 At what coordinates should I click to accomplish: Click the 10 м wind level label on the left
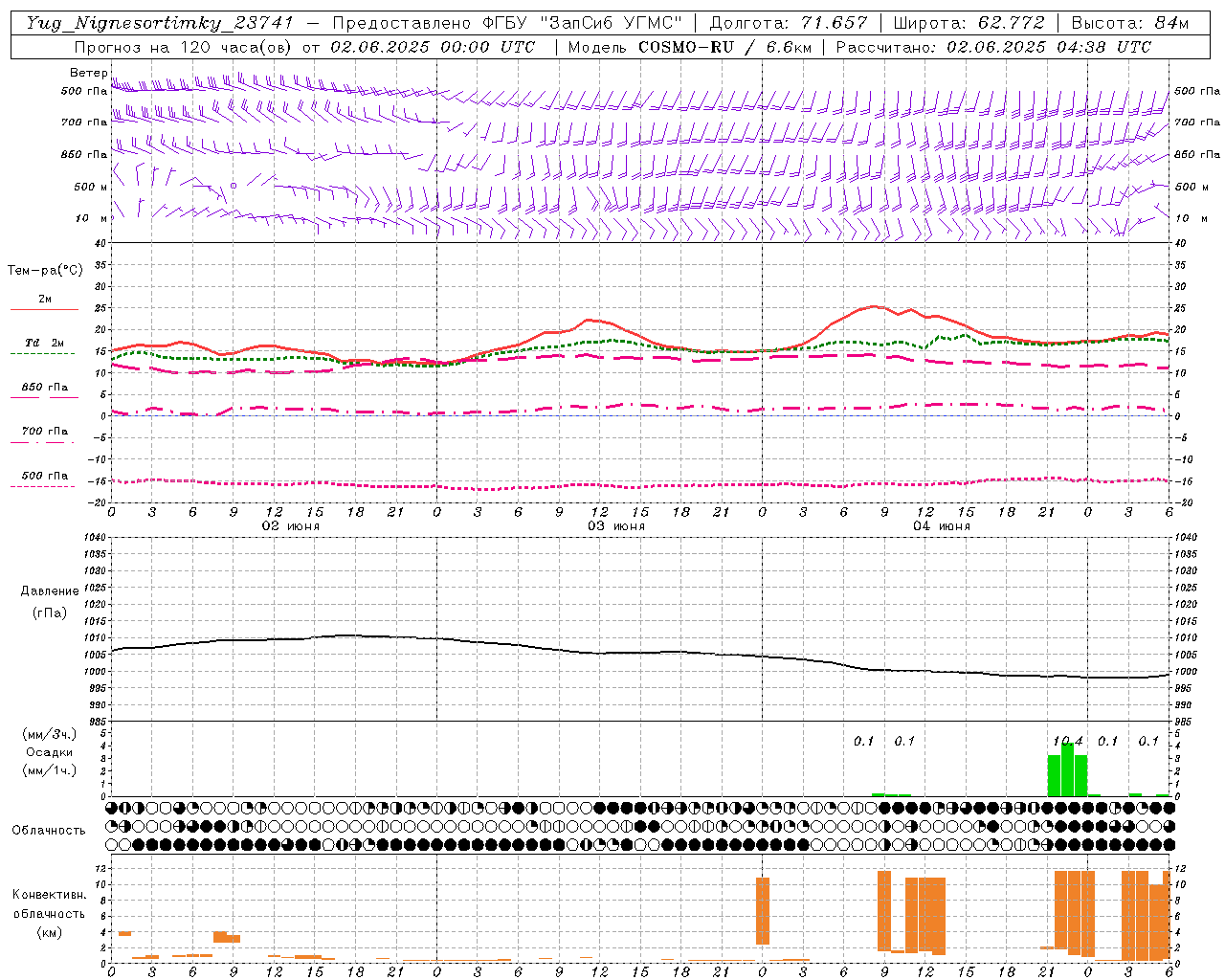91,219
